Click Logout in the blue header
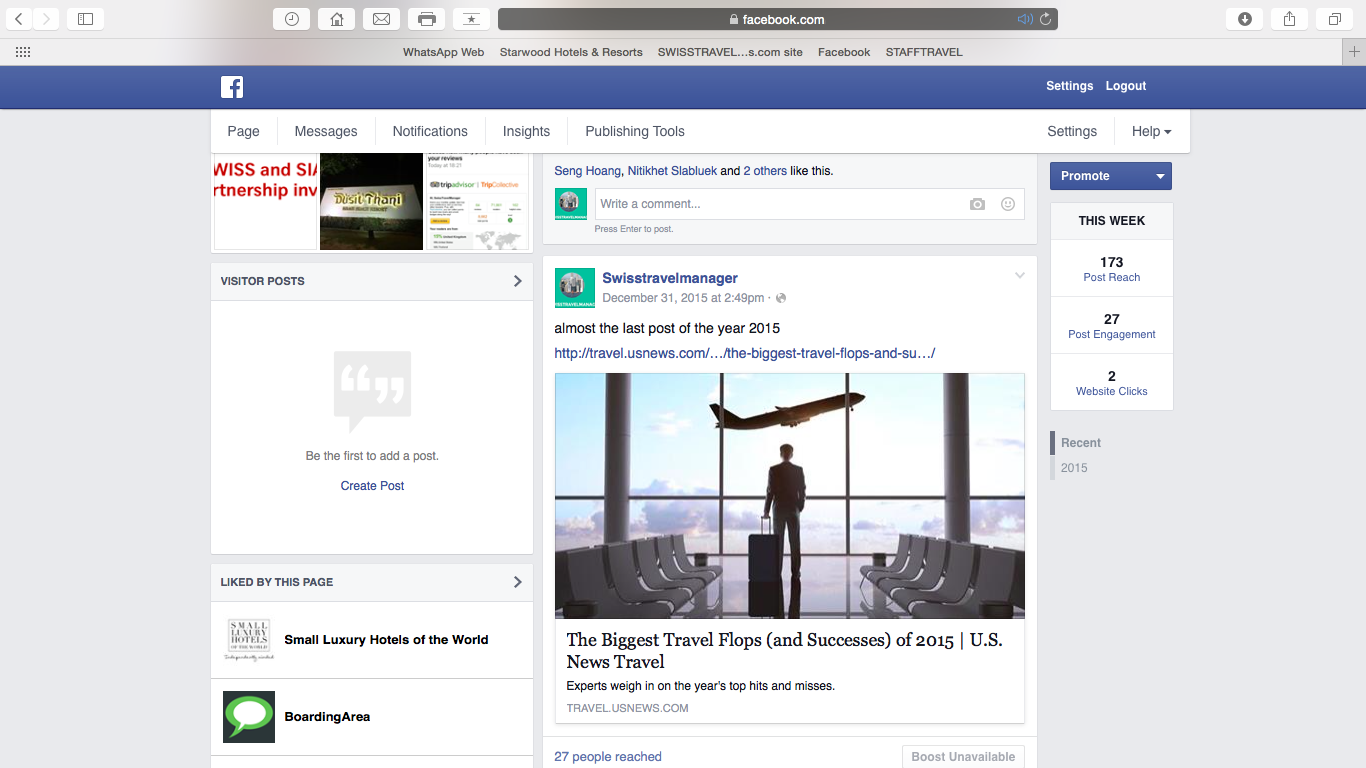 pyautogui.click(x=1125, y=86)
